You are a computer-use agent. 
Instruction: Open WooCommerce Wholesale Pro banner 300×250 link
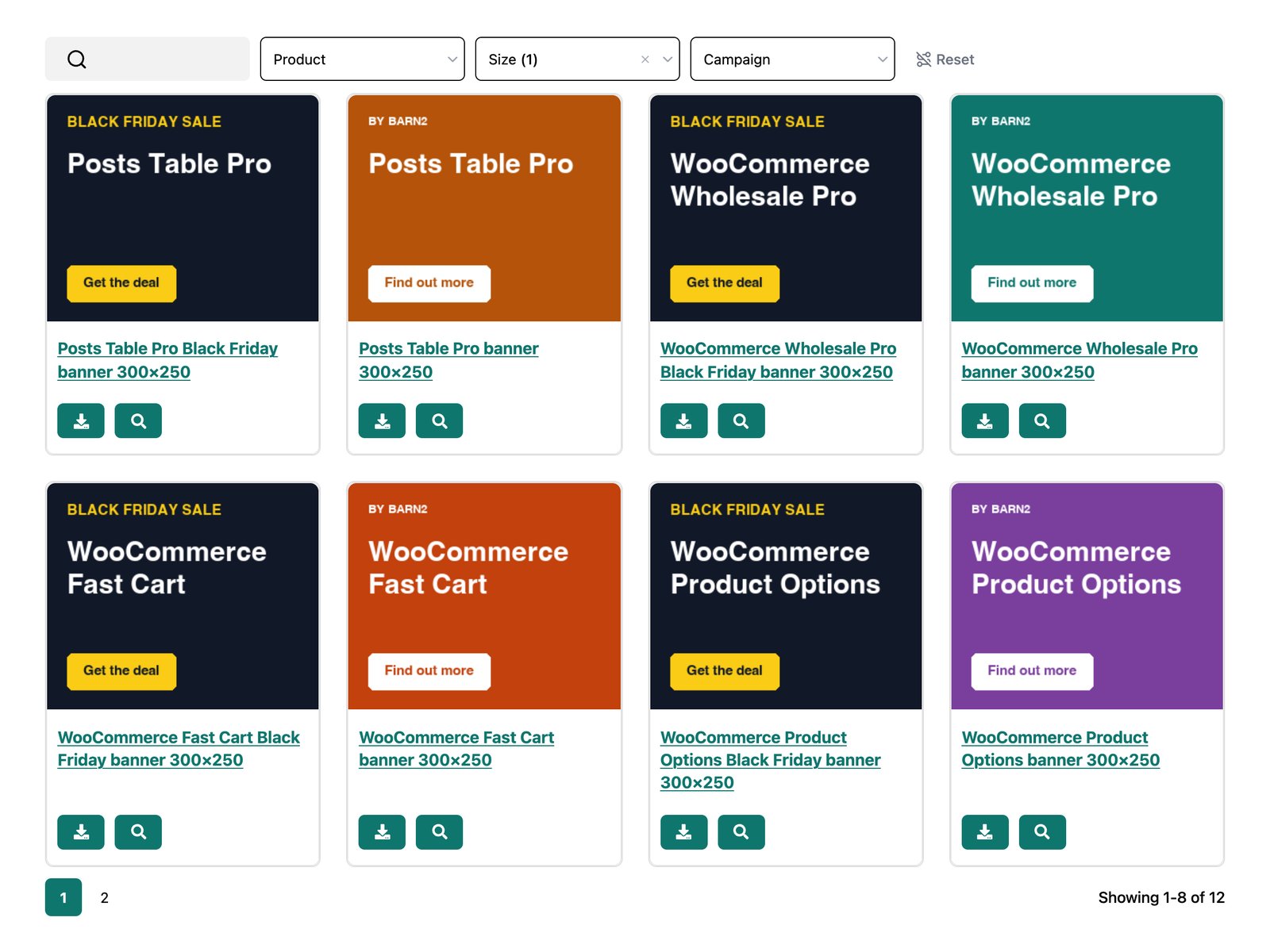[x=1079, y=360]
